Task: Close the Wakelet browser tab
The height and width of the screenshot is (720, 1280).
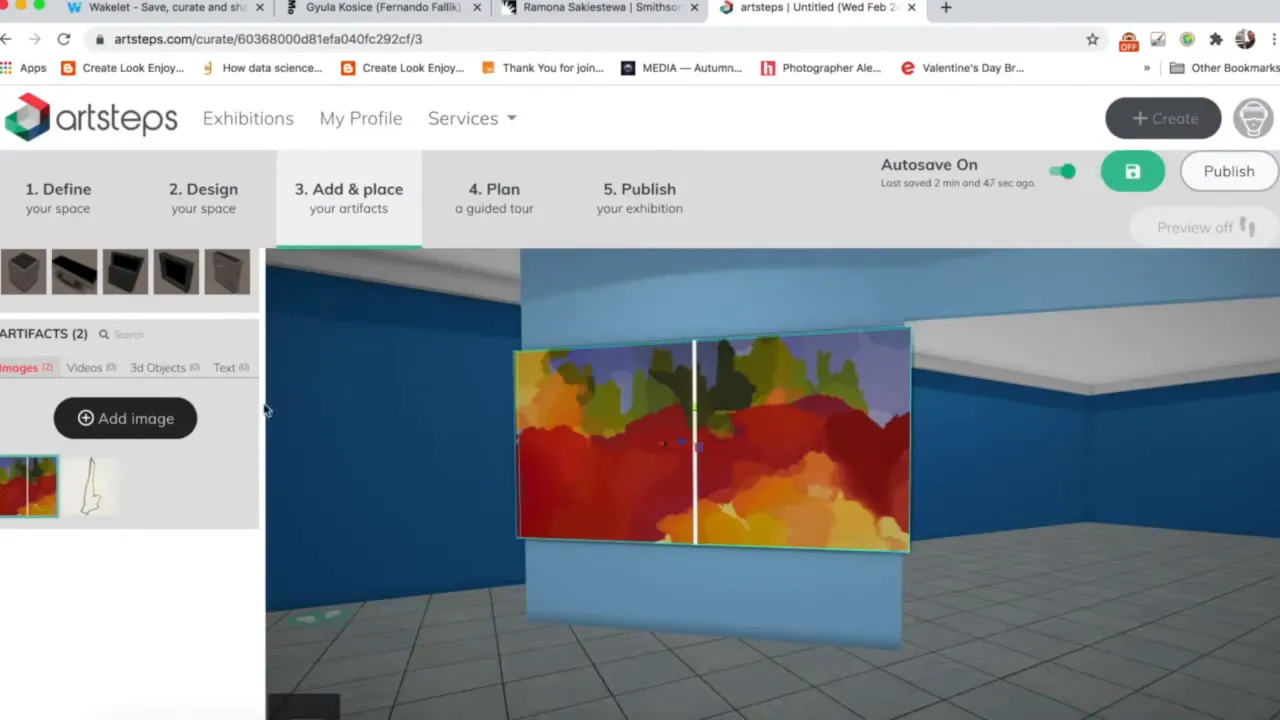Action: point(260,8)
